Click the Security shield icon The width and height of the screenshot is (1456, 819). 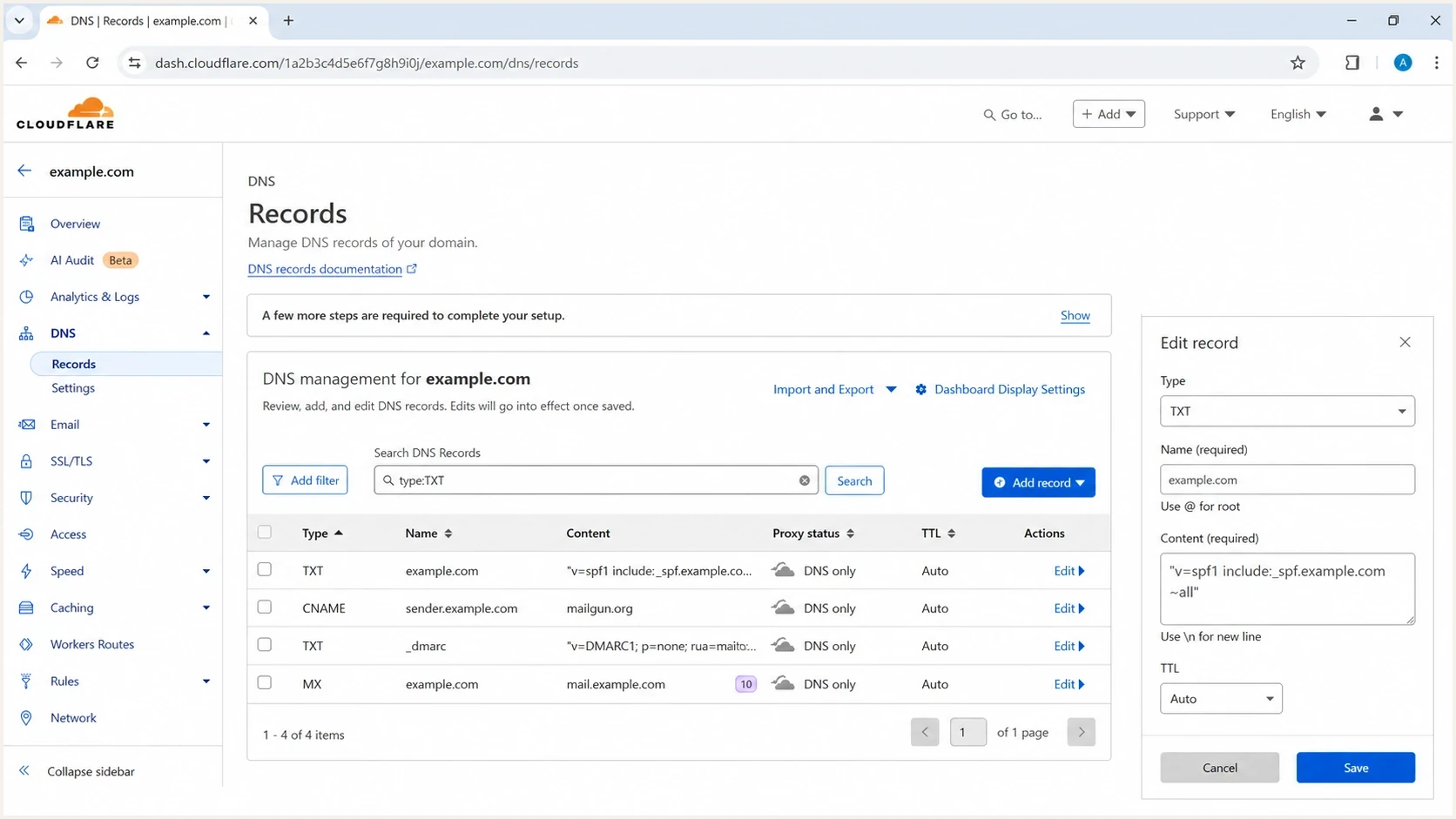(26, 498)
